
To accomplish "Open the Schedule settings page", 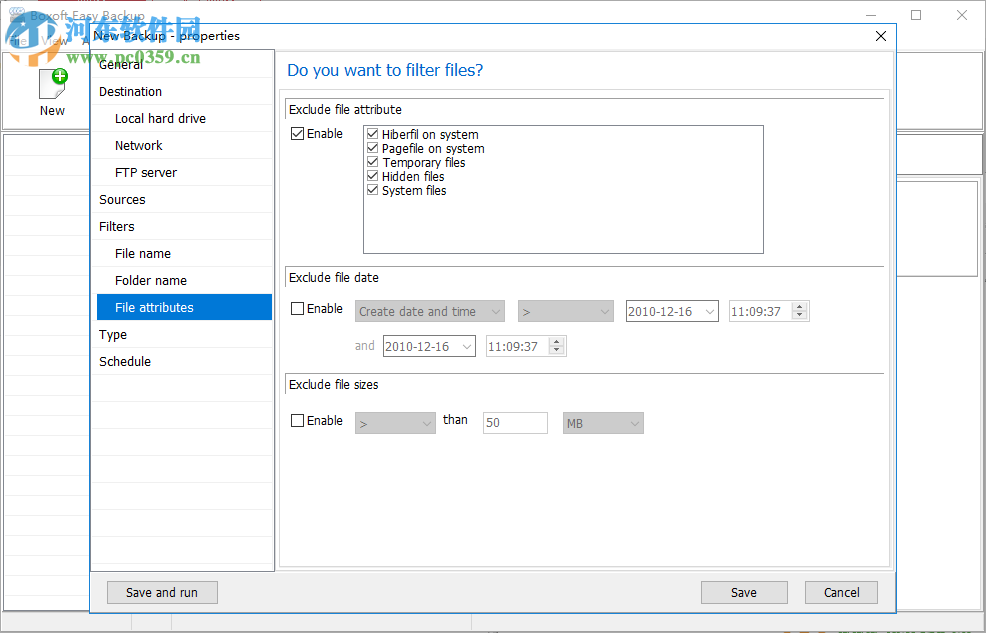I will click(x=125, y=361).
